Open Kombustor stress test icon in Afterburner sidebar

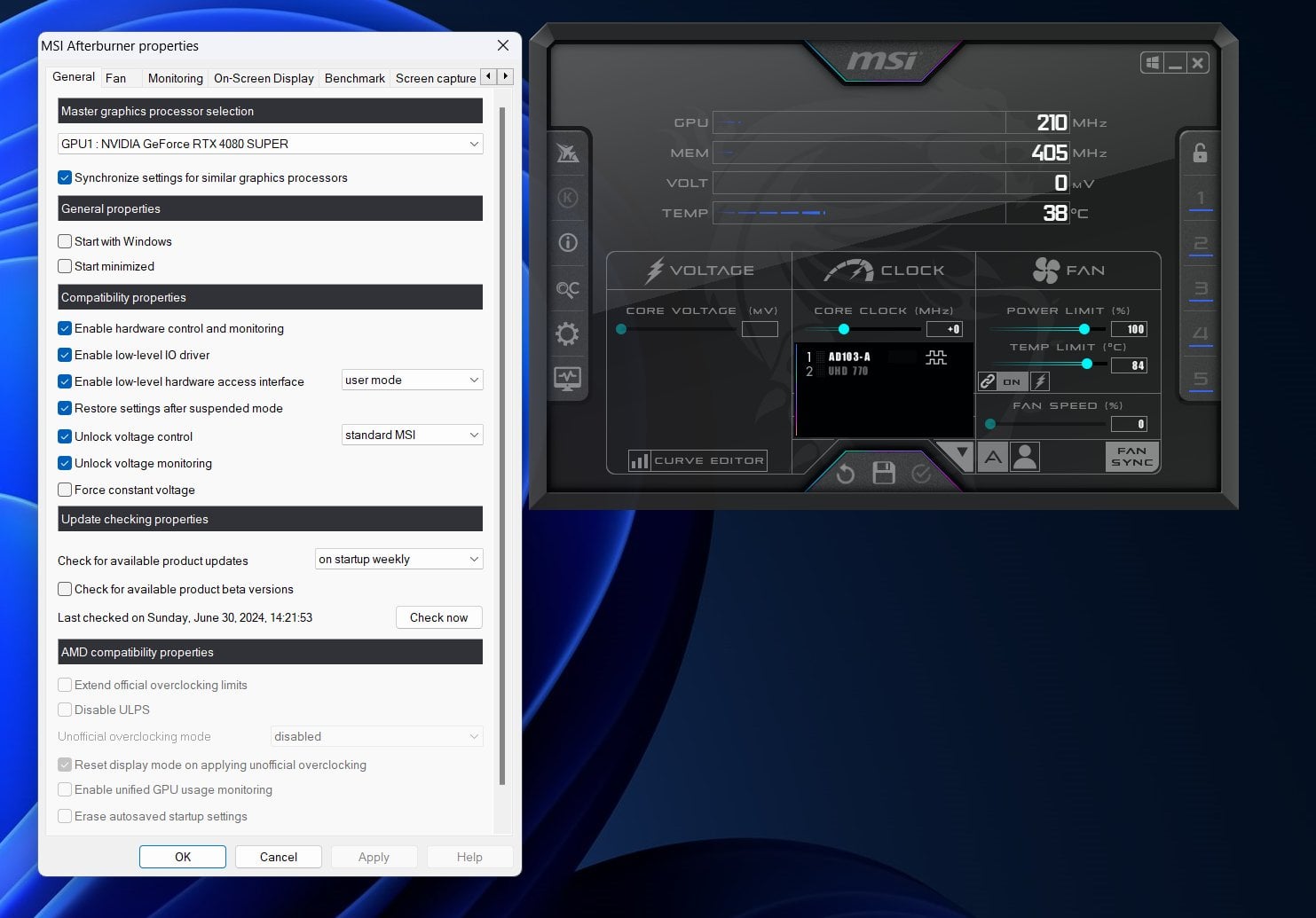(567, 198)
